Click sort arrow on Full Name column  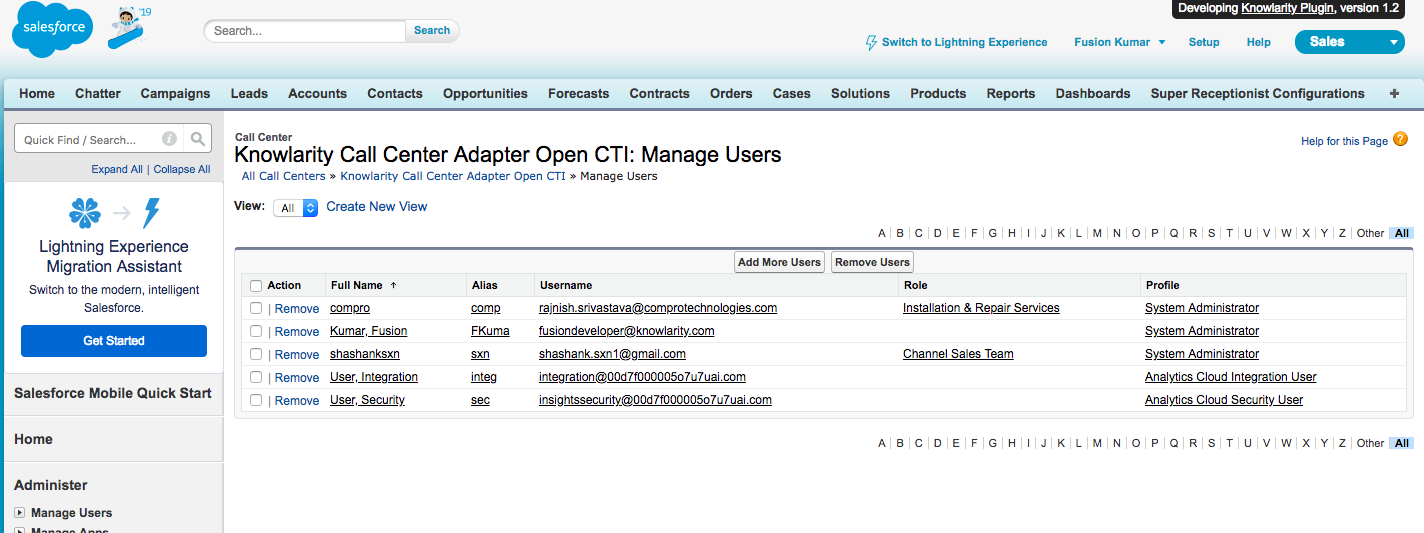[x=394, y=285]
